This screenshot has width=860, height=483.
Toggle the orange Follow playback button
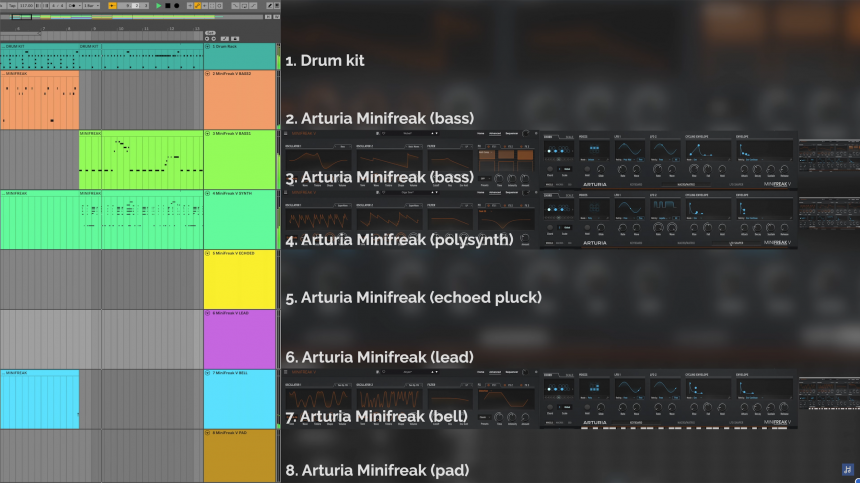[112, 5]
